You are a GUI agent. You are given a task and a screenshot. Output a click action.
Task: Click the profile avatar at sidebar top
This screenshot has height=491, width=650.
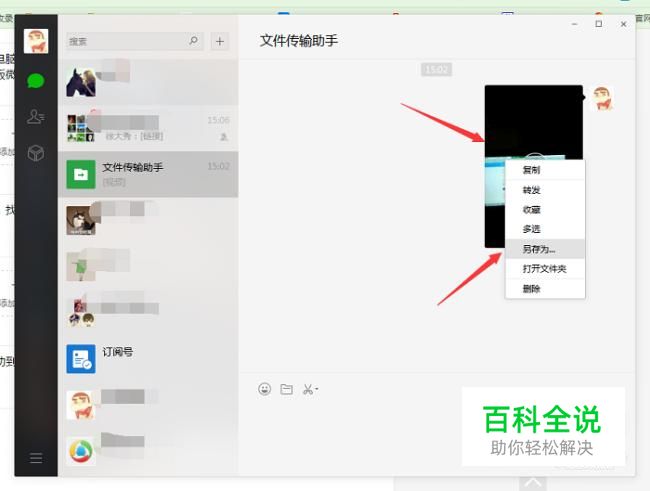tap(36, 41)
